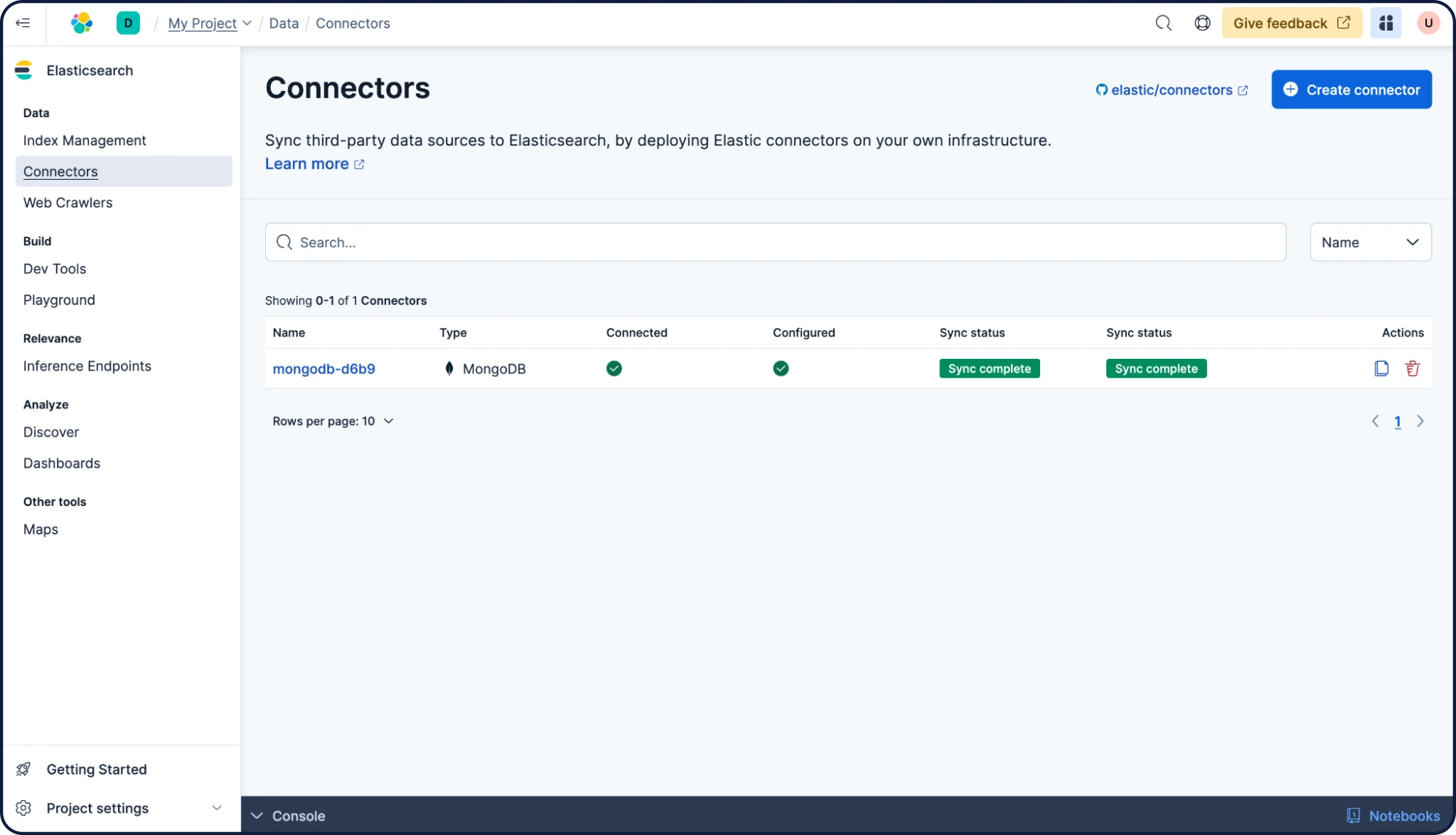Click Configured green check for mongodb-d6b9
Viewport: 1456px width, 835px height.
[781, 368]
